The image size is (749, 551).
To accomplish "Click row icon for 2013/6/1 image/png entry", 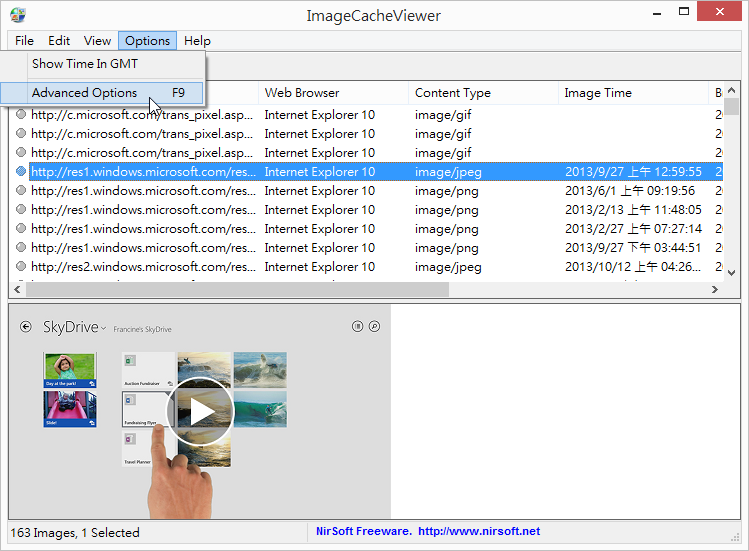I will (x=21, y=190).
